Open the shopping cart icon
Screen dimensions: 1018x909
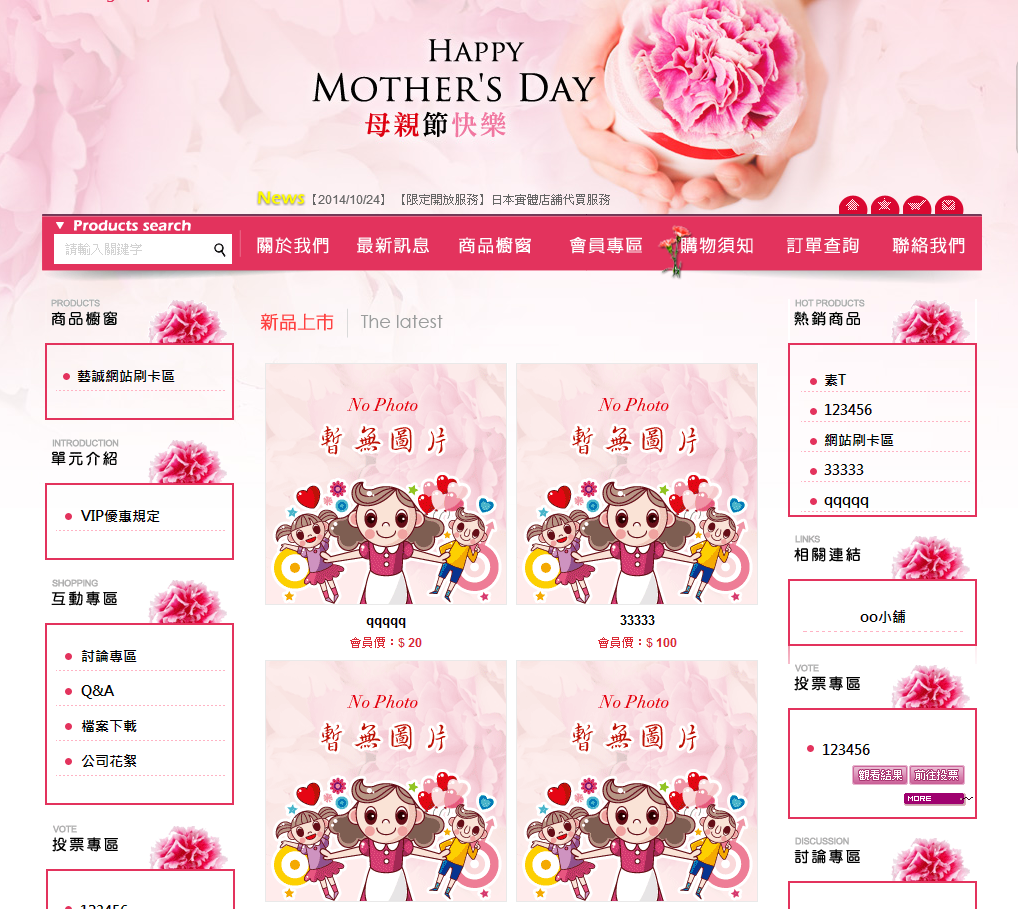click(916, 205)
